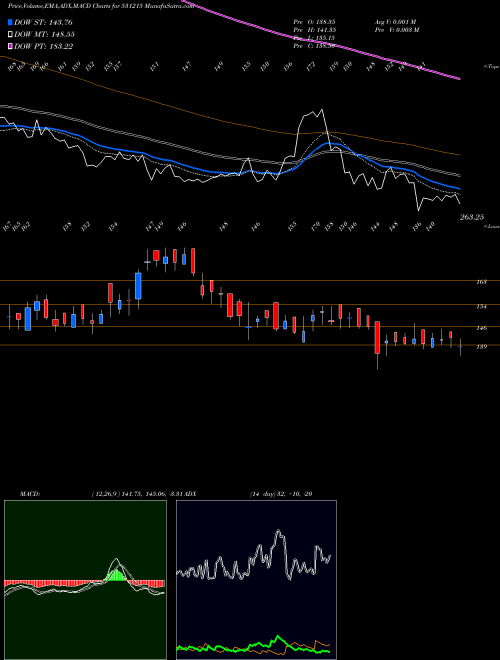This screenshot has width=500, height=660.
Task: Click the chart title for 531215 MunafaSutra.com
Action: pos(101,6)
